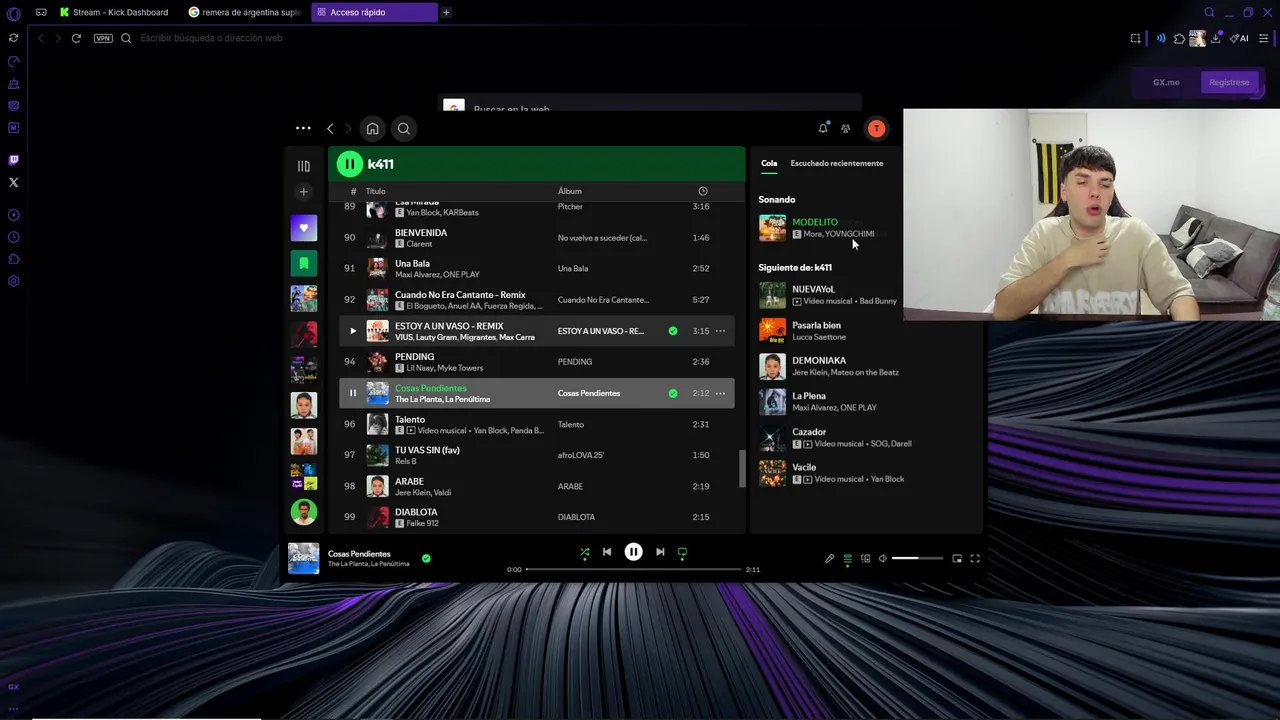Switch to Stream - Kick Dashboard browser tab
The image size is (1280, 720).
point(114,12)
